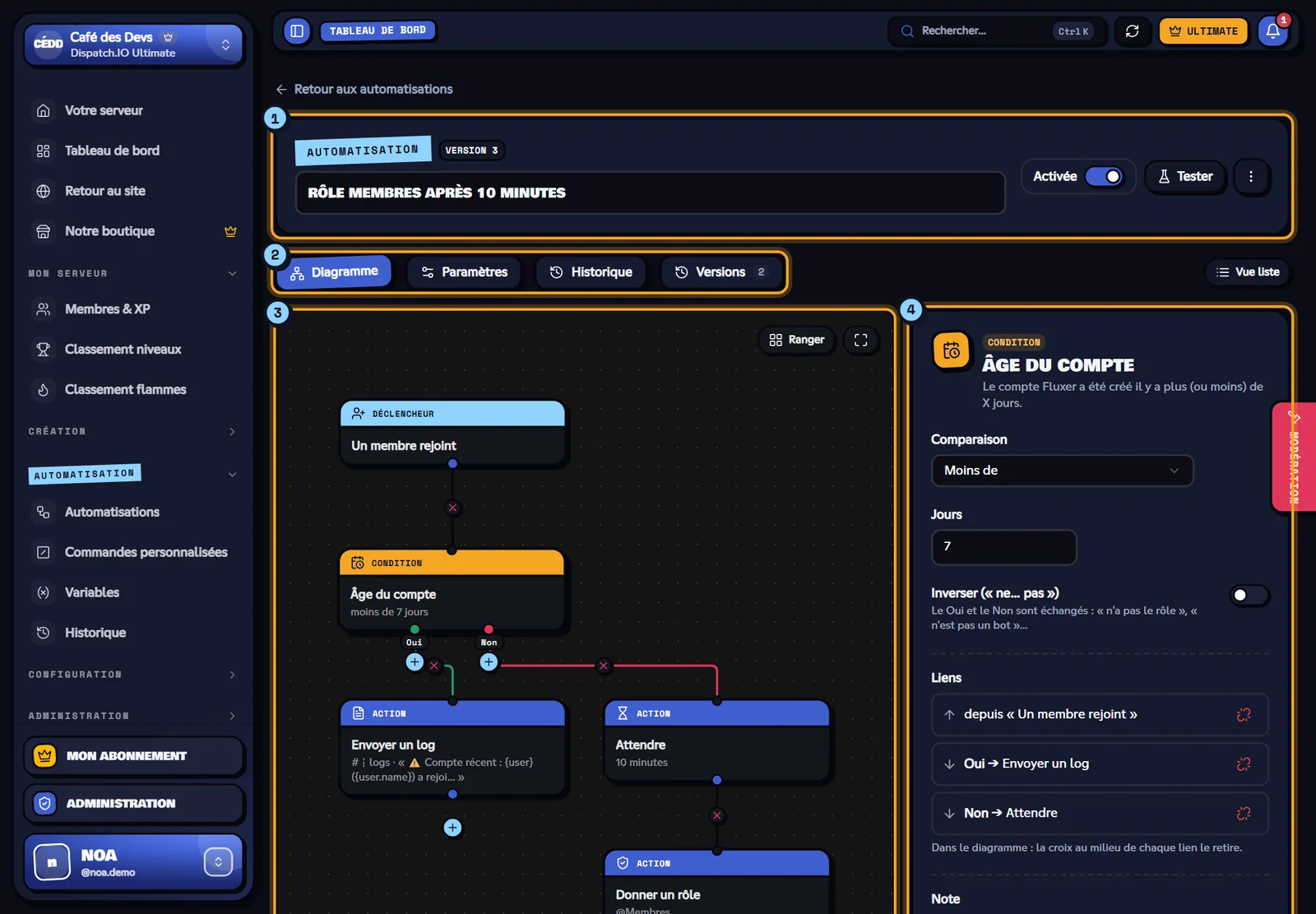Edit the automation name field

pos(650,193)
